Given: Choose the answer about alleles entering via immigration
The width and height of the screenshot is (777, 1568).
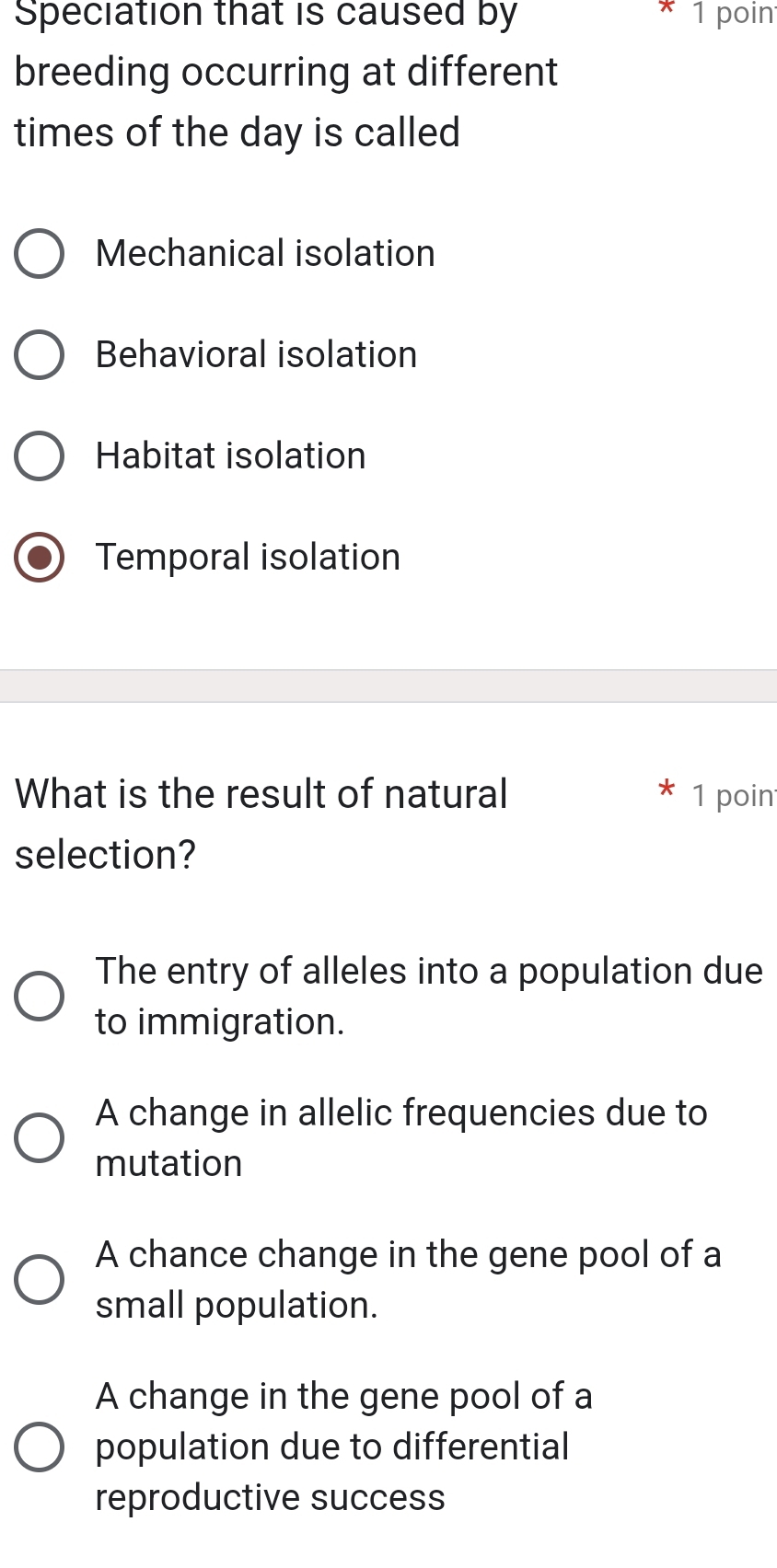Looking at the screenshot, I should tap(39, 995).
